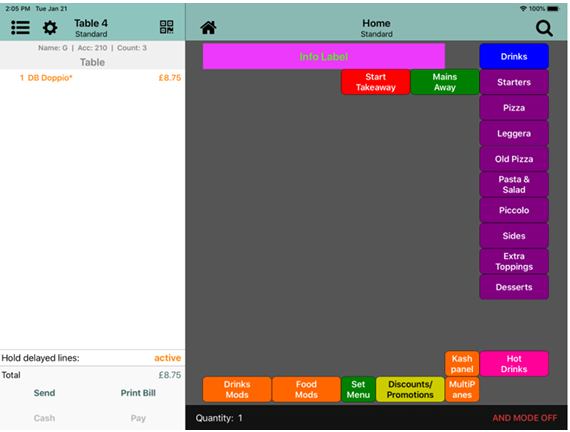This screenshot has height=432, width=570.
Task: Tap the Quantity field
Action: [219, 418]
